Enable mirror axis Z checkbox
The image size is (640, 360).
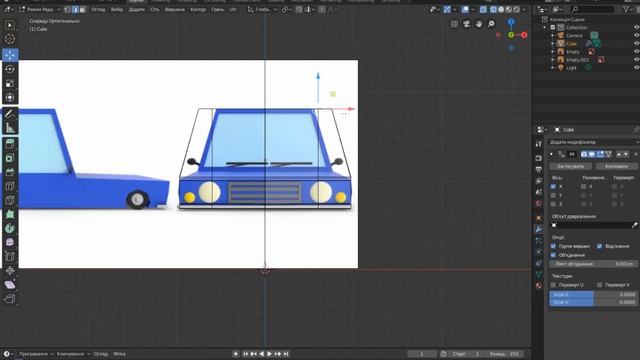pyautogui.click(x=553, y=204)
